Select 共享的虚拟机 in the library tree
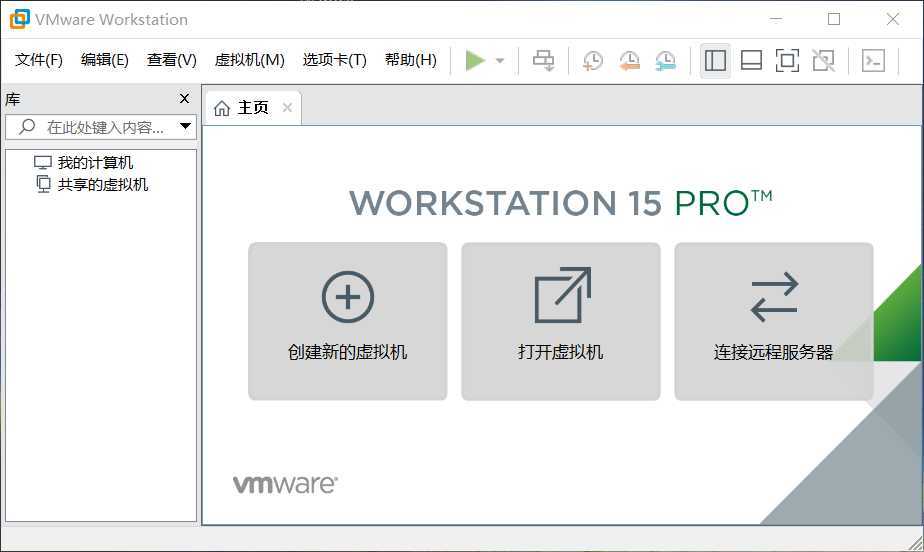The width and height of the screenshot is (924, 552). click(x=91, y=184)
